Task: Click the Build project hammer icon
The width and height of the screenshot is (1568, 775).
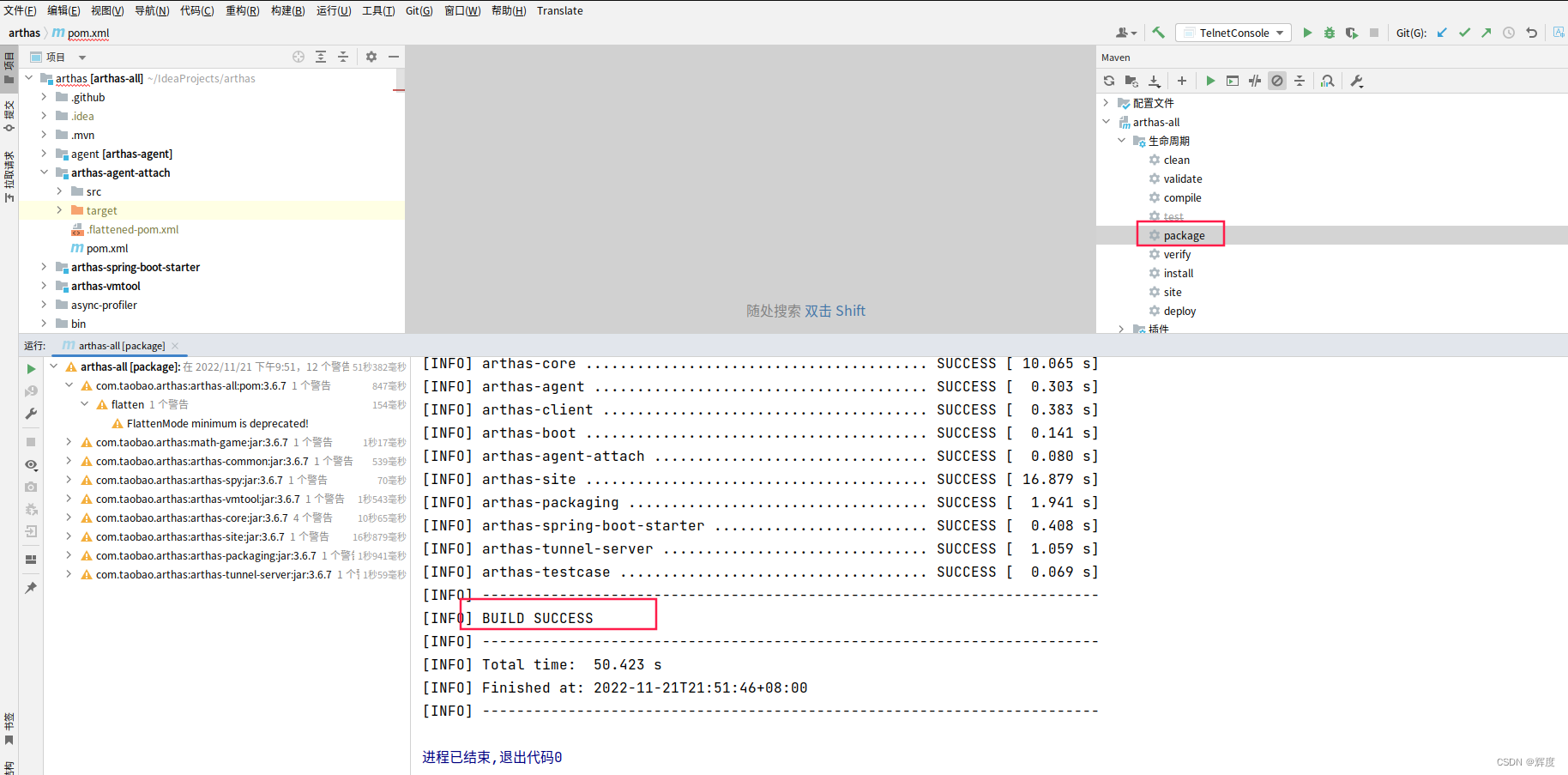Action: coord(1158,33)
